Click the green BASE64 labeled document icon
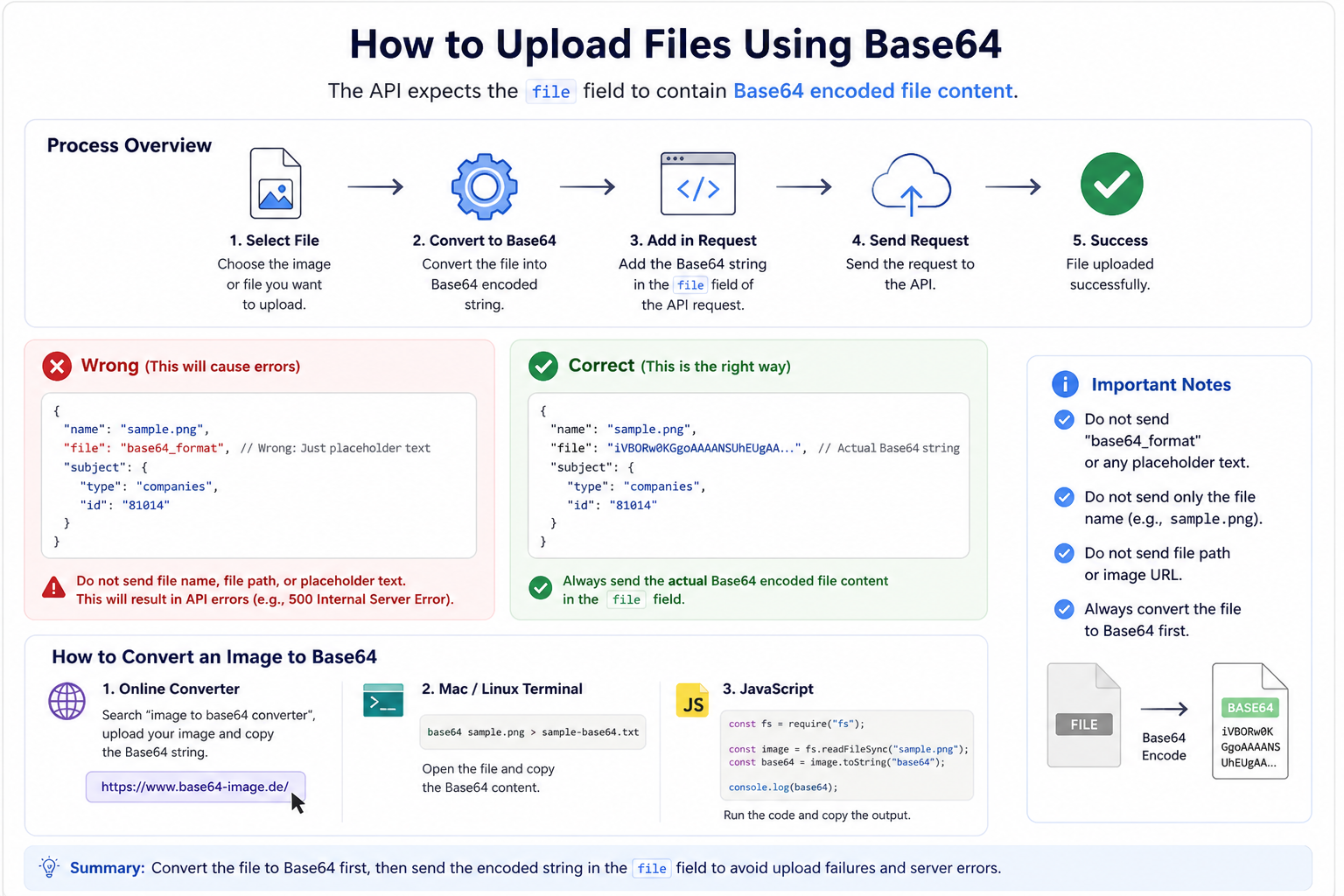 click(x=1249, y=720)
